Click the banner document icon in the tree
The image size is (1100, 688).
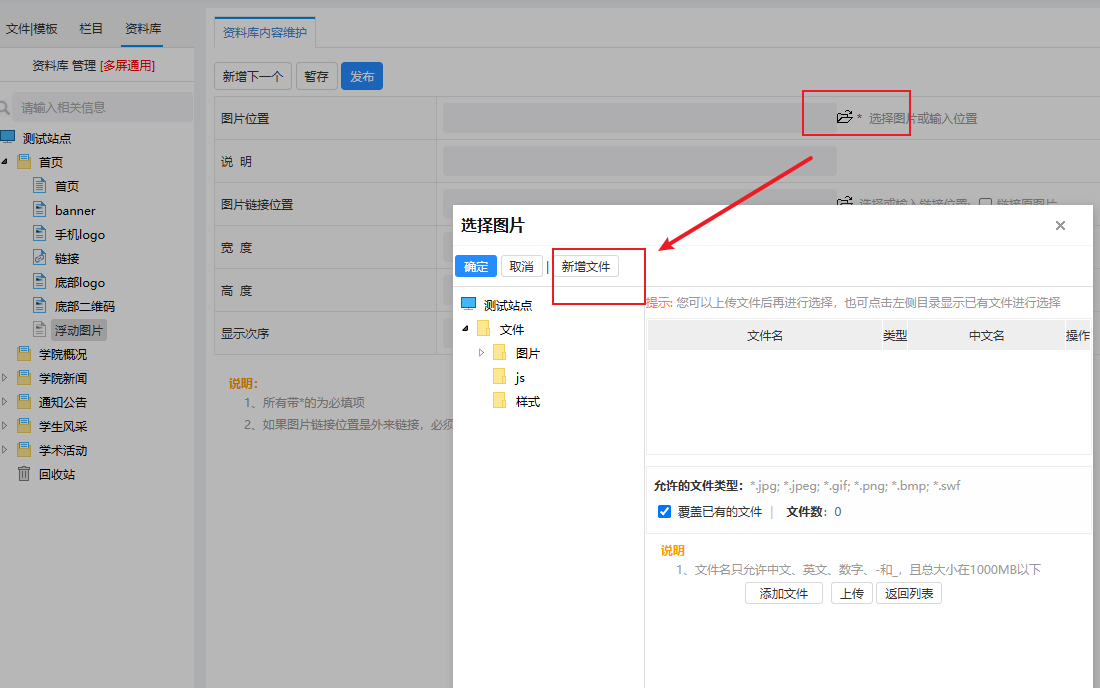pos(40,210)
